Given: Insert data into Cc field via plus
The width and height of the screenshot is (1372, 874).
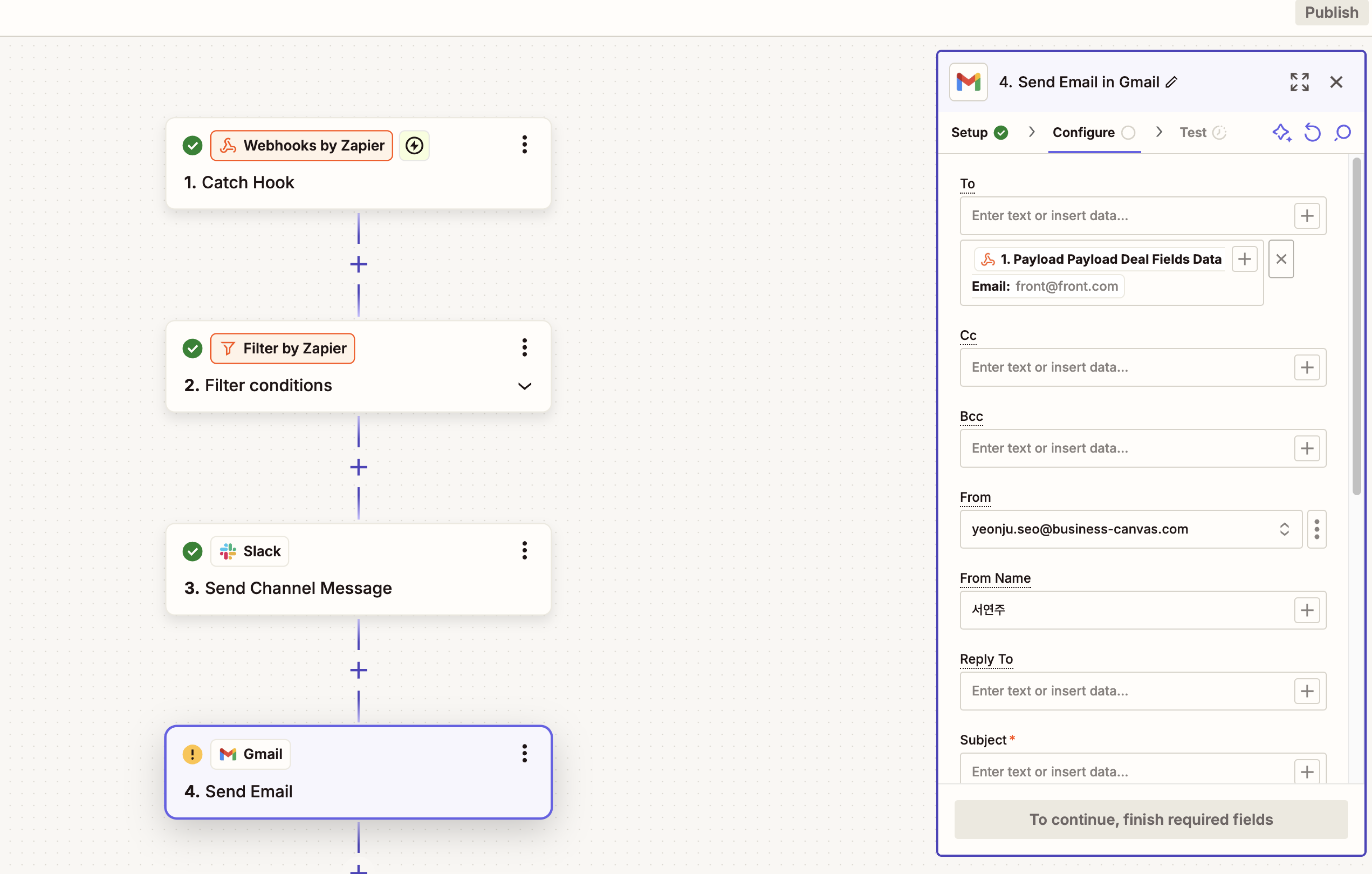Looking at the screenshot, I should (1307, 368).
